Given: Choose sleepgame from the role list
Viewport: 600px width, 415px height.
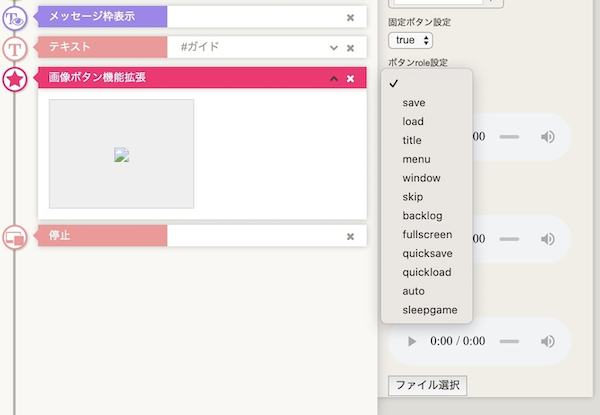Looking at the screenshot, I should point(427,310).
